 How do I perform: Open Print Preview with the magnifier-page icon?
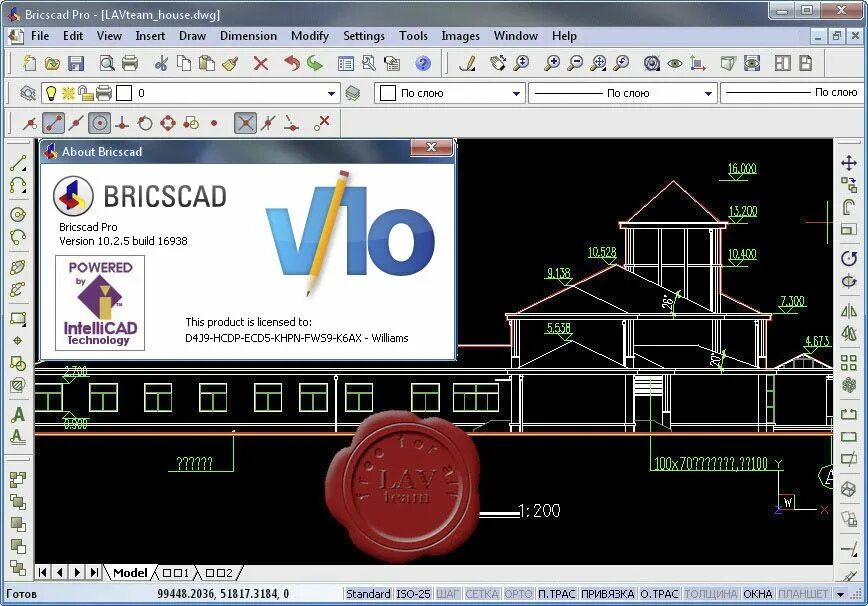[107, 63]
